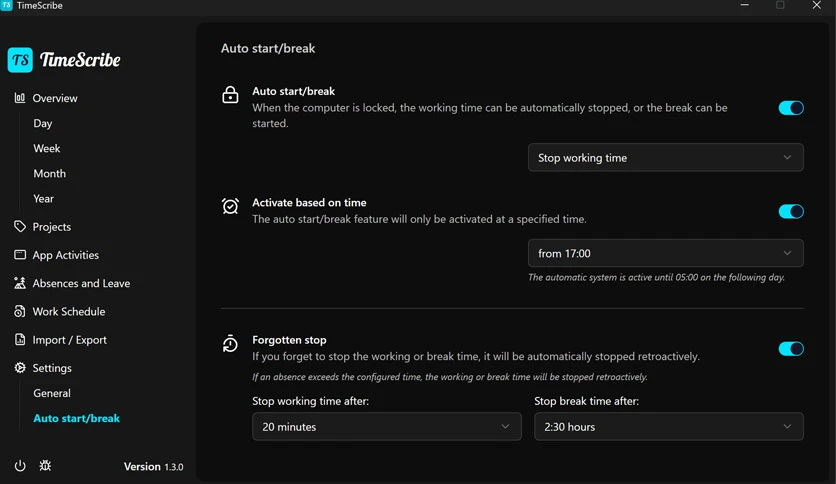Viewport: 836px width, 484px height.
Task: Open Absences and Leave page
Action: 81,283
